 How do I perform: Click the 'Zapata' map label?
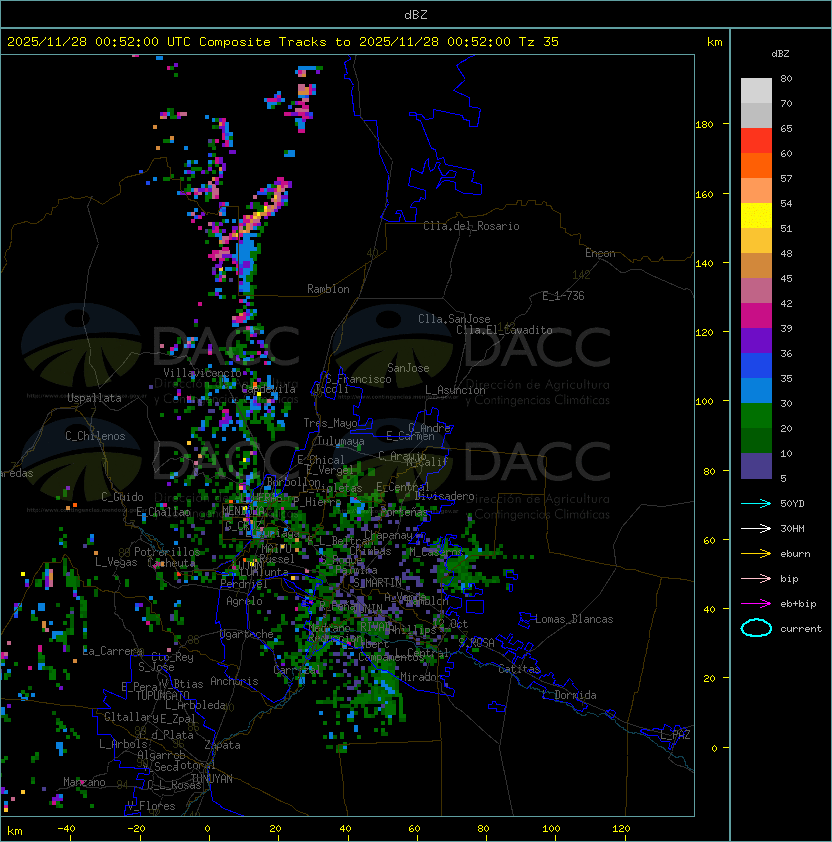[x=222, y=745]
